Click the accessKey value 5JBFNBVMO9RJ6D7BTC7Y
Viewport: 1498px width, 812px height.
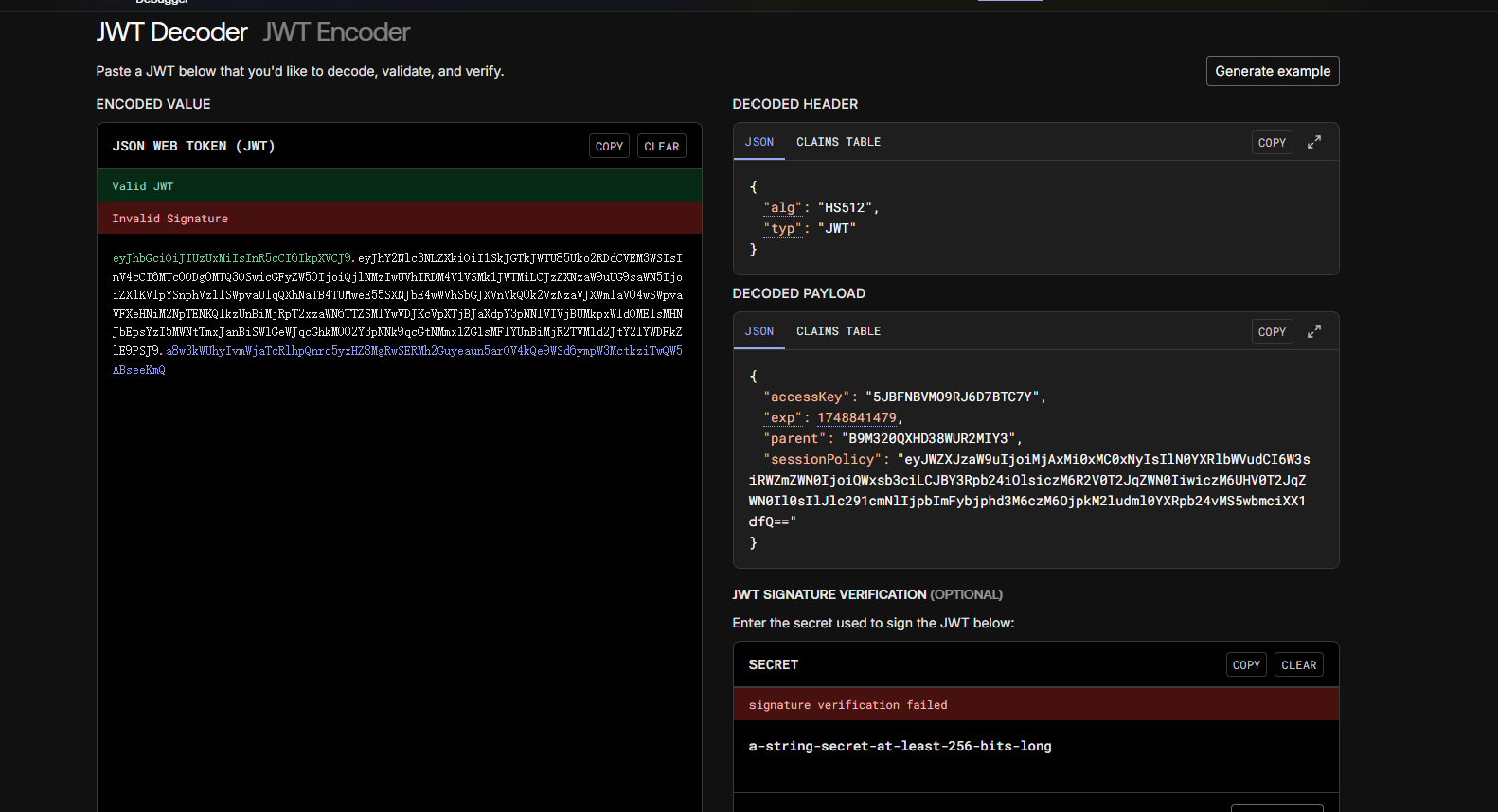click(952, 397)
